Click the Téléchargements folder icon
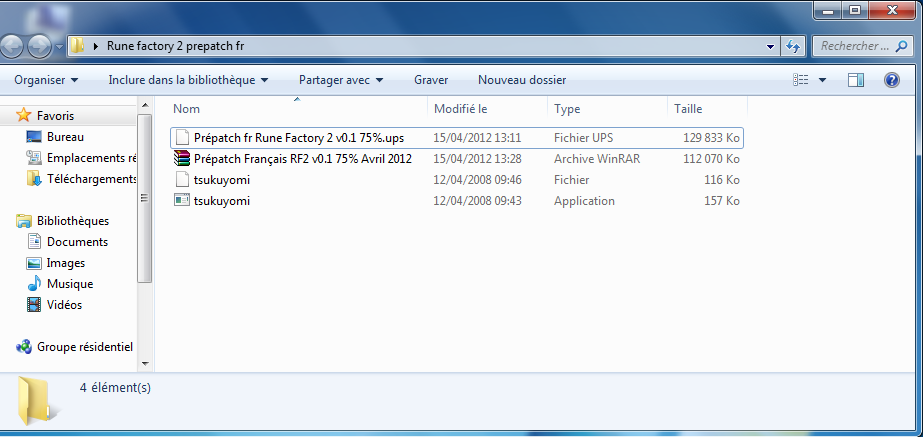The width and height of the screenshot is (923, 437). pyautogui.click(x=34, y=178)
